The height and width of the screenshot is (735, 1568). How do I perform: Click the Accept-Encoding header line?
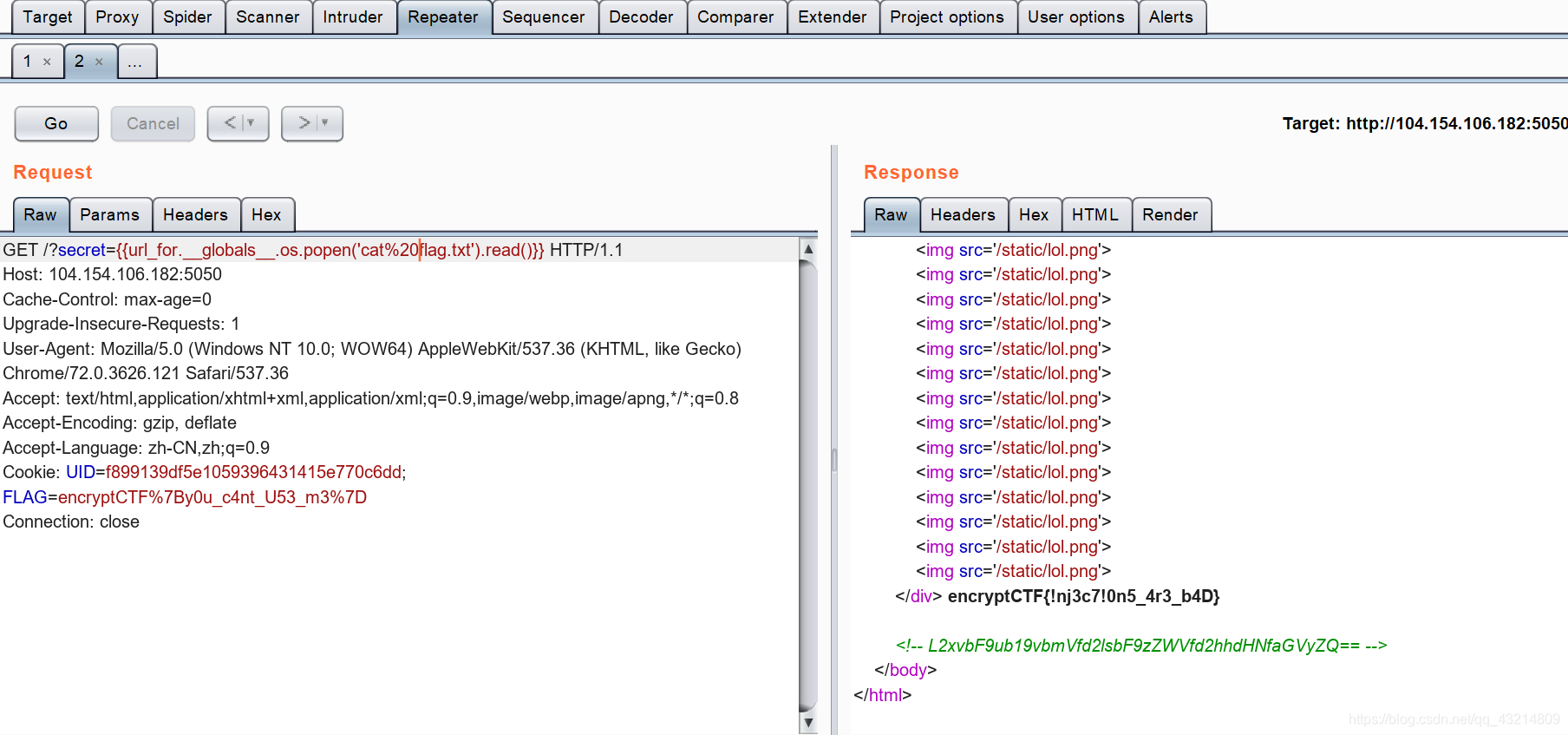click(x=120, y=423)
